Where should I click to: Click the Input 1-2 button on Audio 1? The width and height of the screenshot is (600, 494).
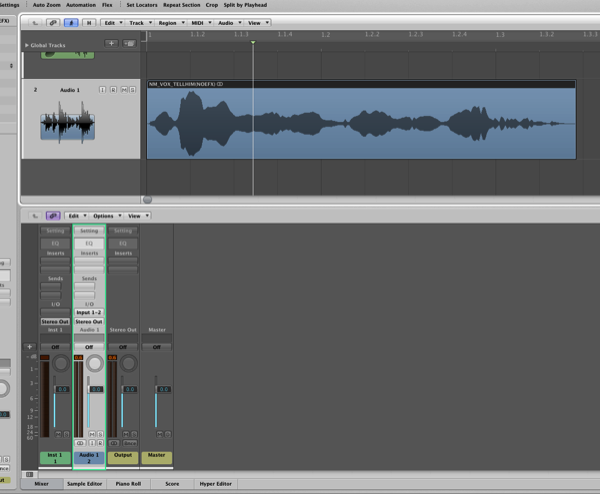89,312
